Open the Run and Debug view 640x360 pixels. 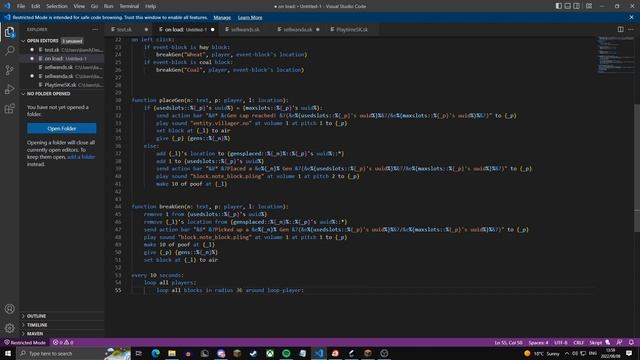point(9,89)
